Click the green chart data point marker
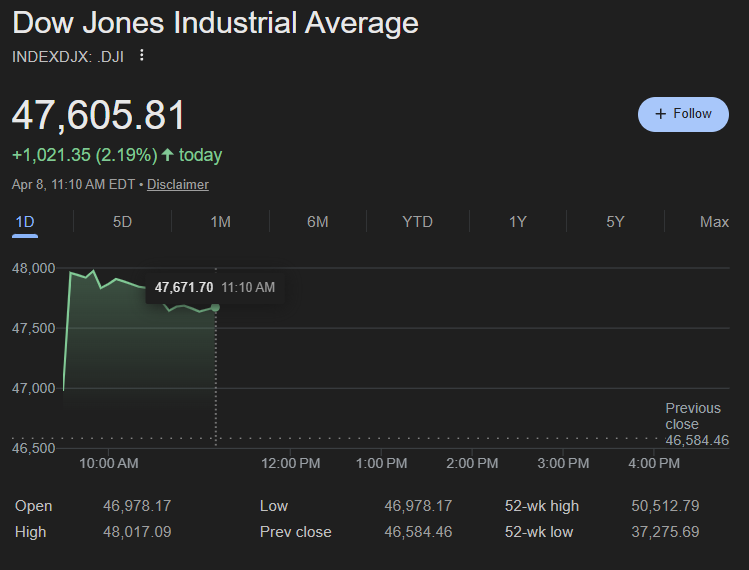 (x=215, y=307)
